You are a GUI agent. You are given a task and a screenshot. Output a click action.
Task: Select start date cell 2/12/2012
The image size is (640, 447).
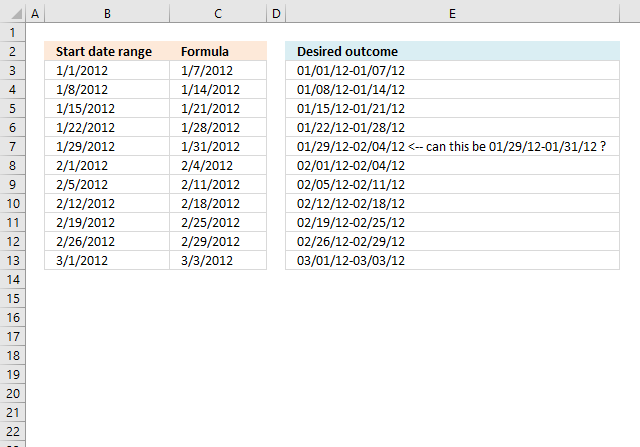point(106,203)
